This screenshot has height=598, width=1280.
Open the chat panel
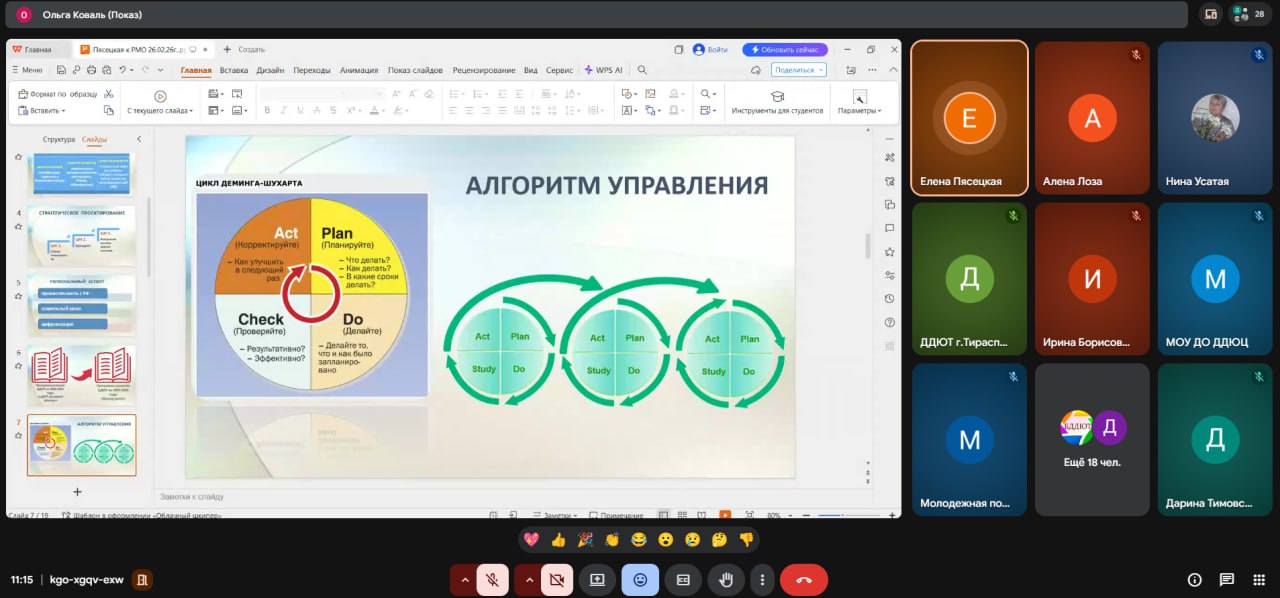coord(1227,580)
